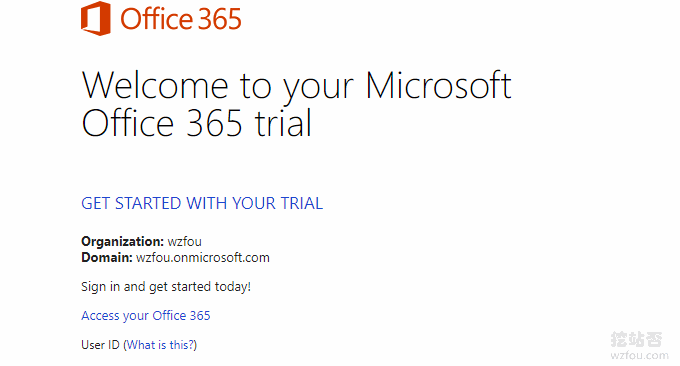Click the word Microsoft in main heading

pos(438,85)
